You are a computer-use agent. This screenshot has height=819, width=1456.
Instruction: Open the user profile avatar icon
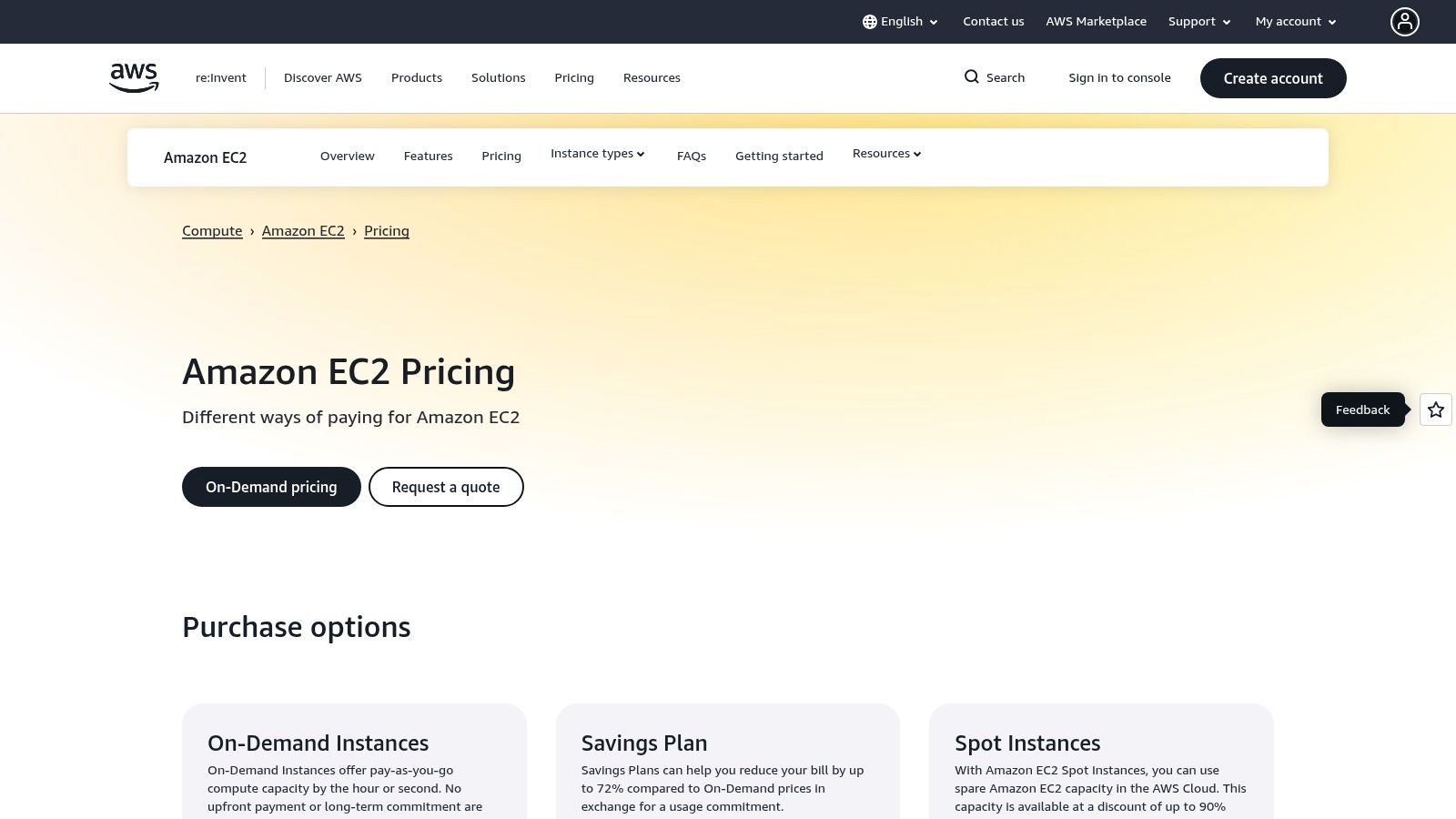pos(1404,22)
